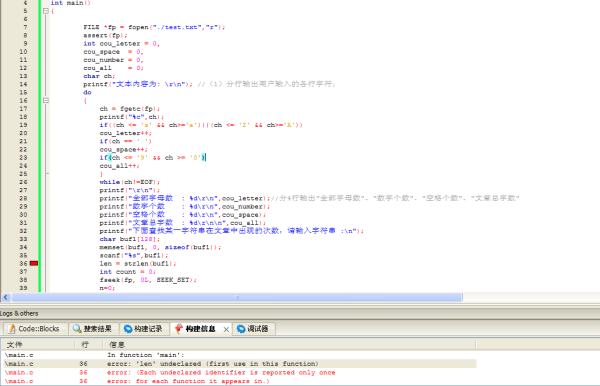Click the "ch = fgetc(fp);" code line

pos(130,109)
